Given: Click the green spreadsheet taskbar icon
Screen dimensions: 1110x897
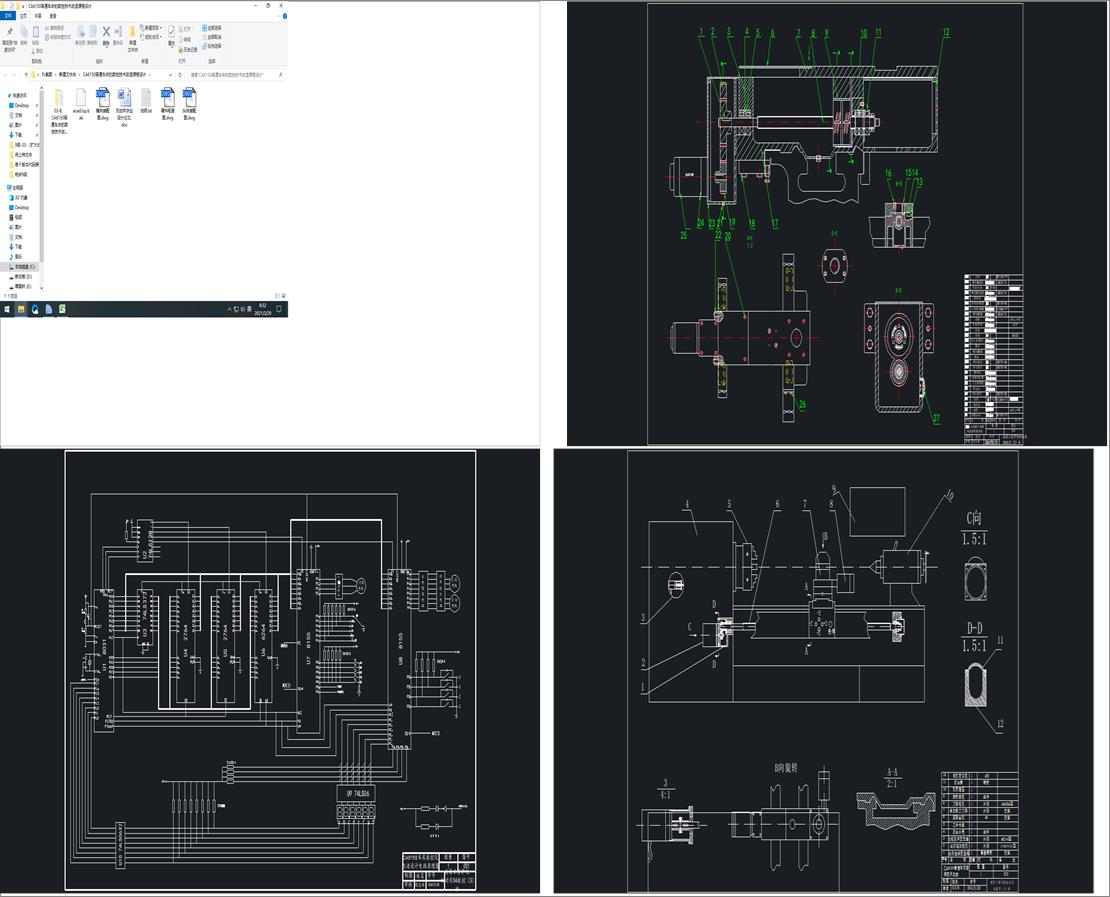Looking at the screenshot, I should point(62,309).
